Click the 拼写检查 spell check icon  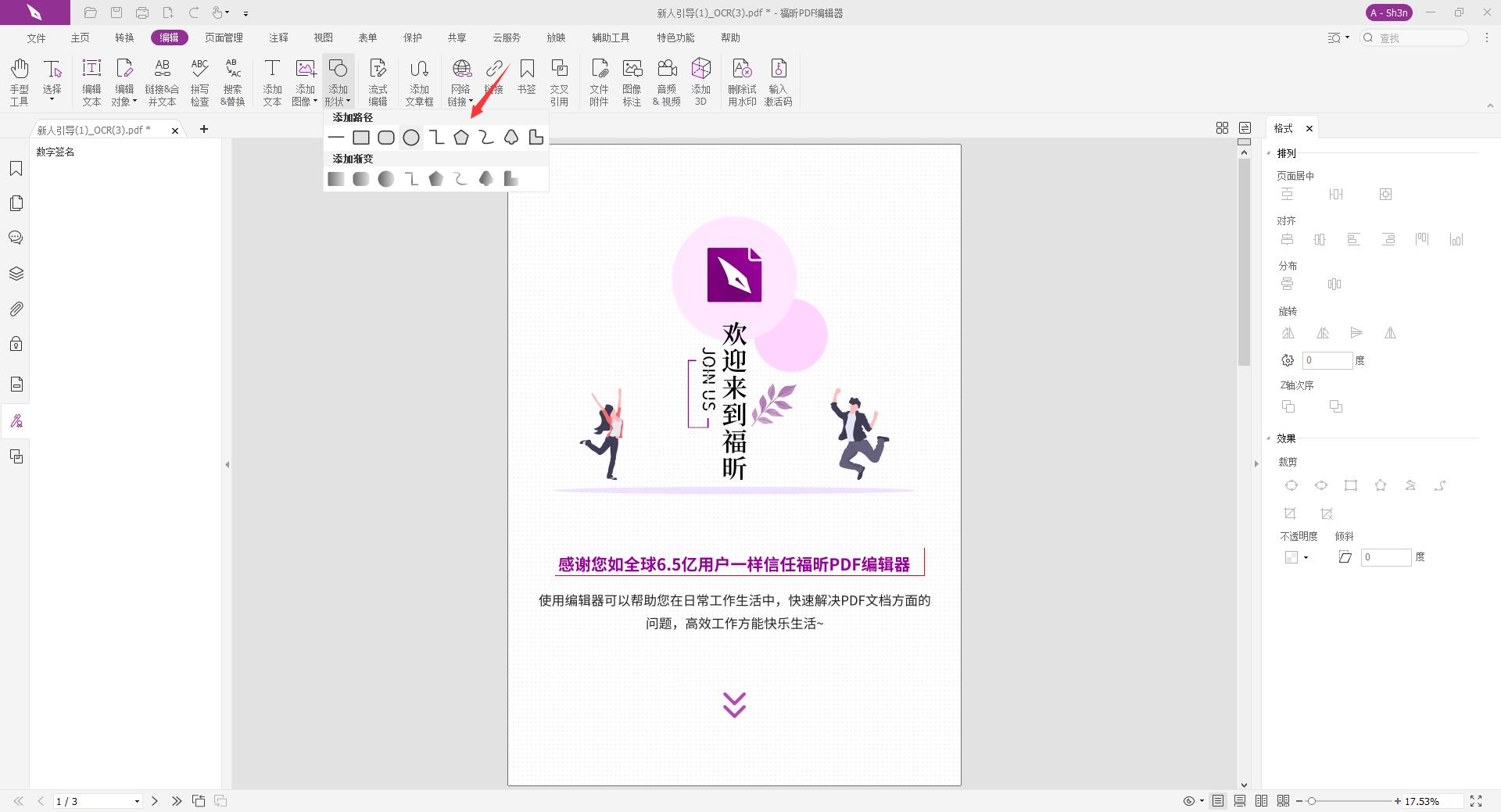click(200, 80)
